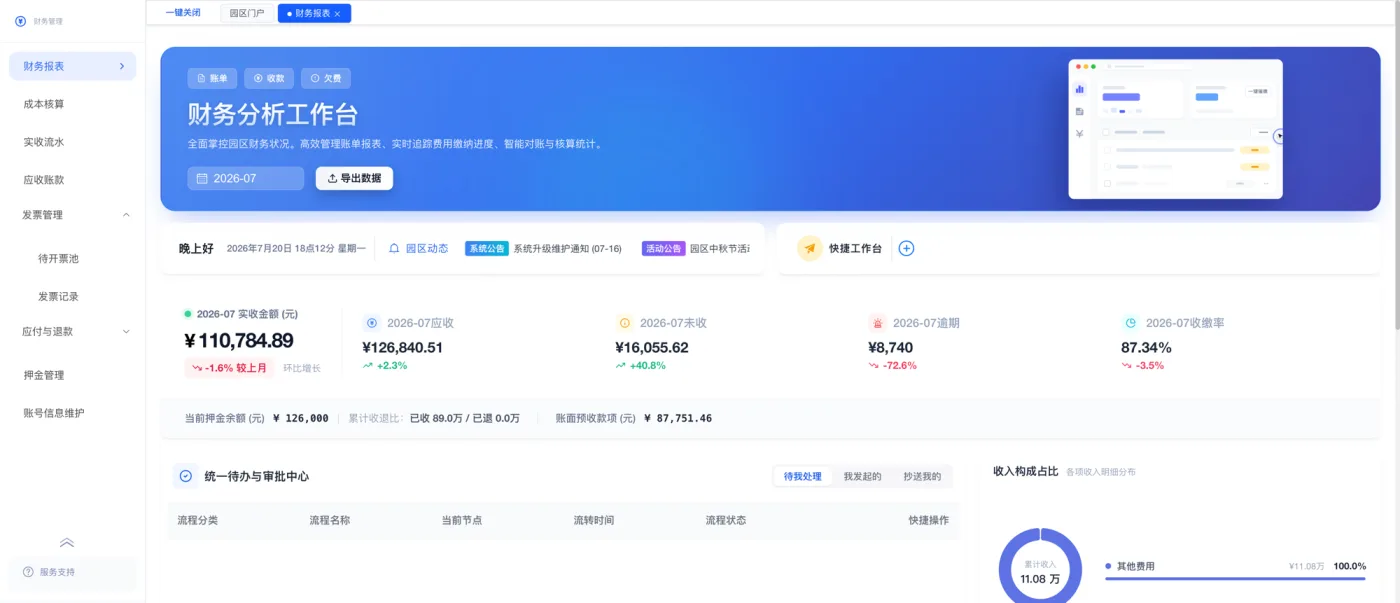
Task: Click the 服务支持 question mark icon
Action: pos(28,572)
